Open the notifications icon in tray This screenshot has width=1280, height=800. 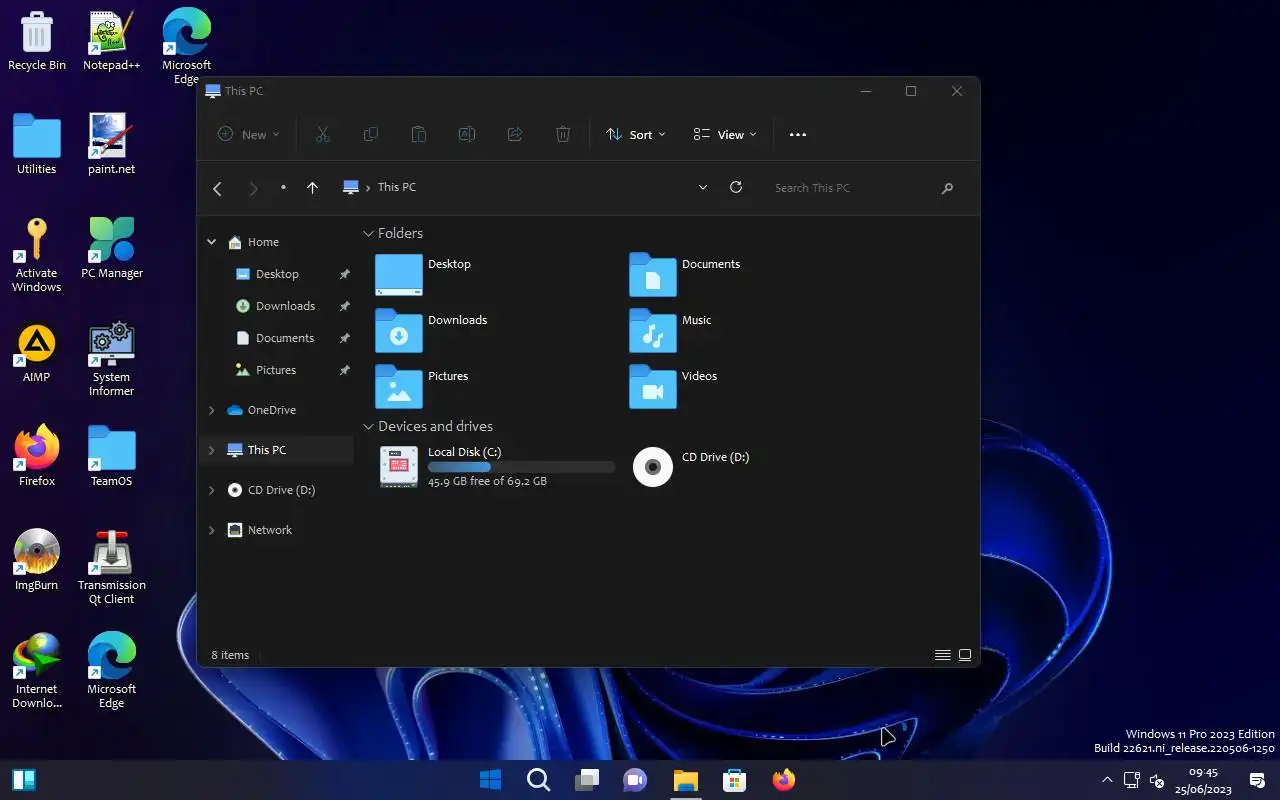click(x=1257, y=780)
